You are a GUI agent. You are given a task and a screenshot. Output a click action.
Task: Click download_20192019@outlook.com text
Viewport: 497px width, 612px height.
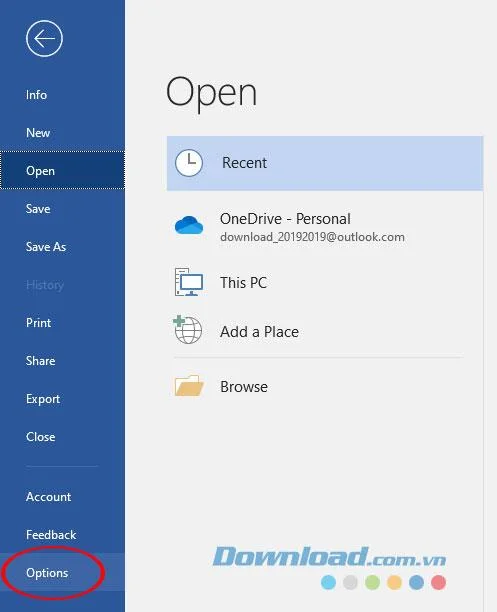(312, 237)
